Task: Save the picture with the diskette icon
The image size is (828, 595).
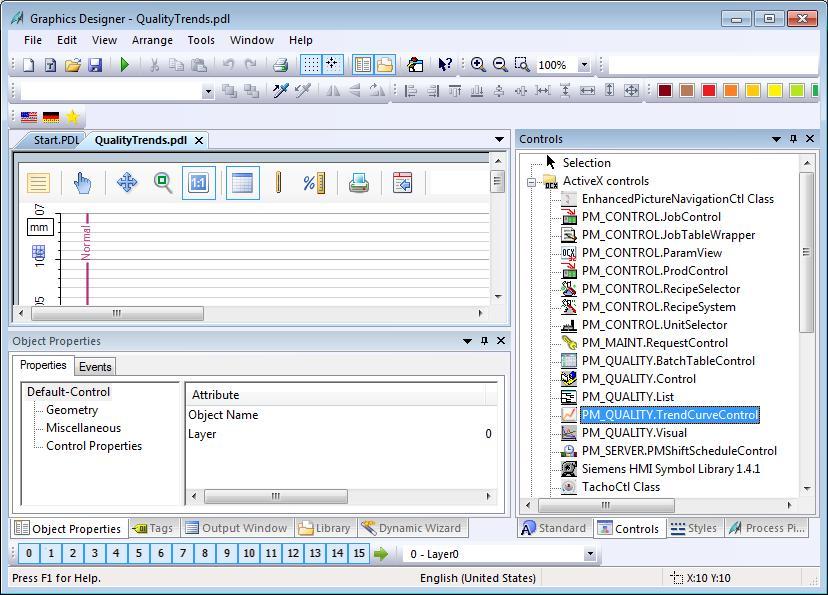Action: click(95, 65)
